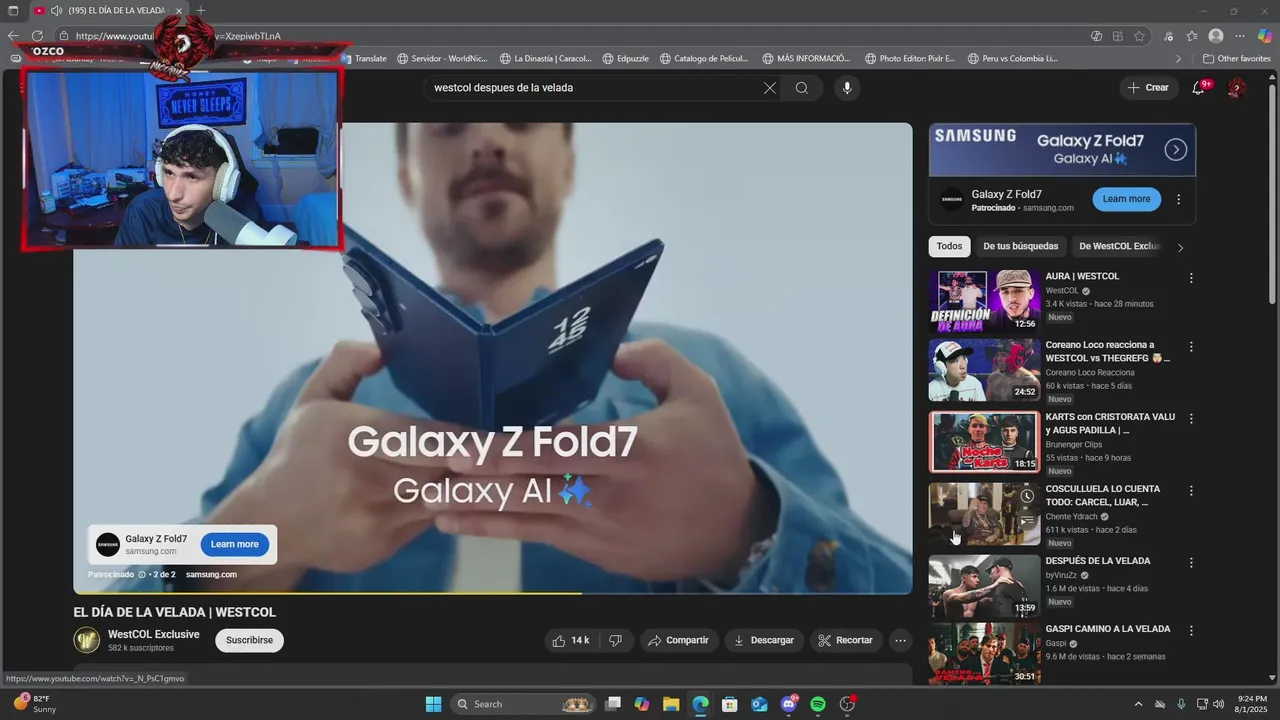The width and height of the screenshot is (1280, 720).
Task: Open Microsoft Store from the taskbar
Action: click(730, 704)
